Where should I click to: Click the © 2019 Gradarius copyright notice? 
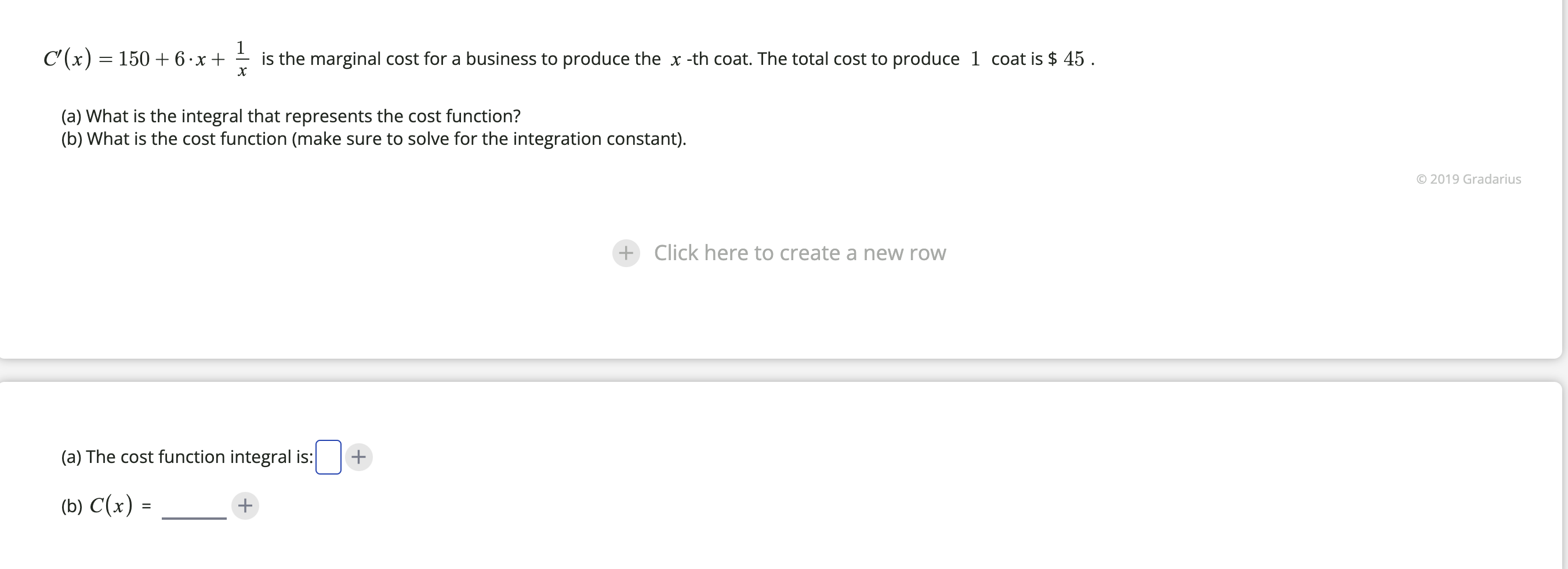[x=1468, y=178]
